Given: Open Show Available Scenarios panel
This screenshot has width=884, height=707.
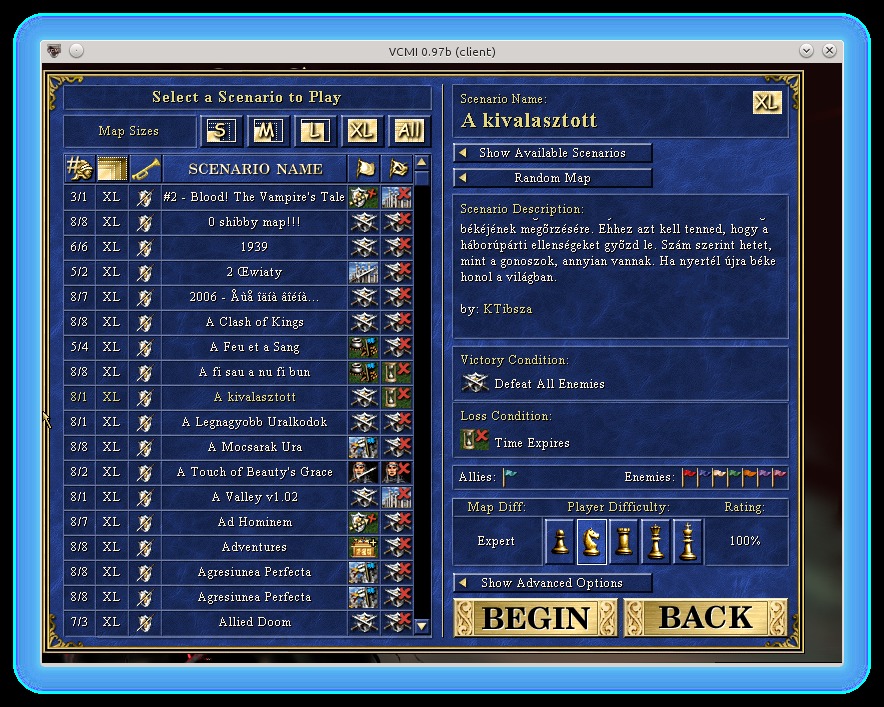Looking at the screenshot, I should coord(552,153).
